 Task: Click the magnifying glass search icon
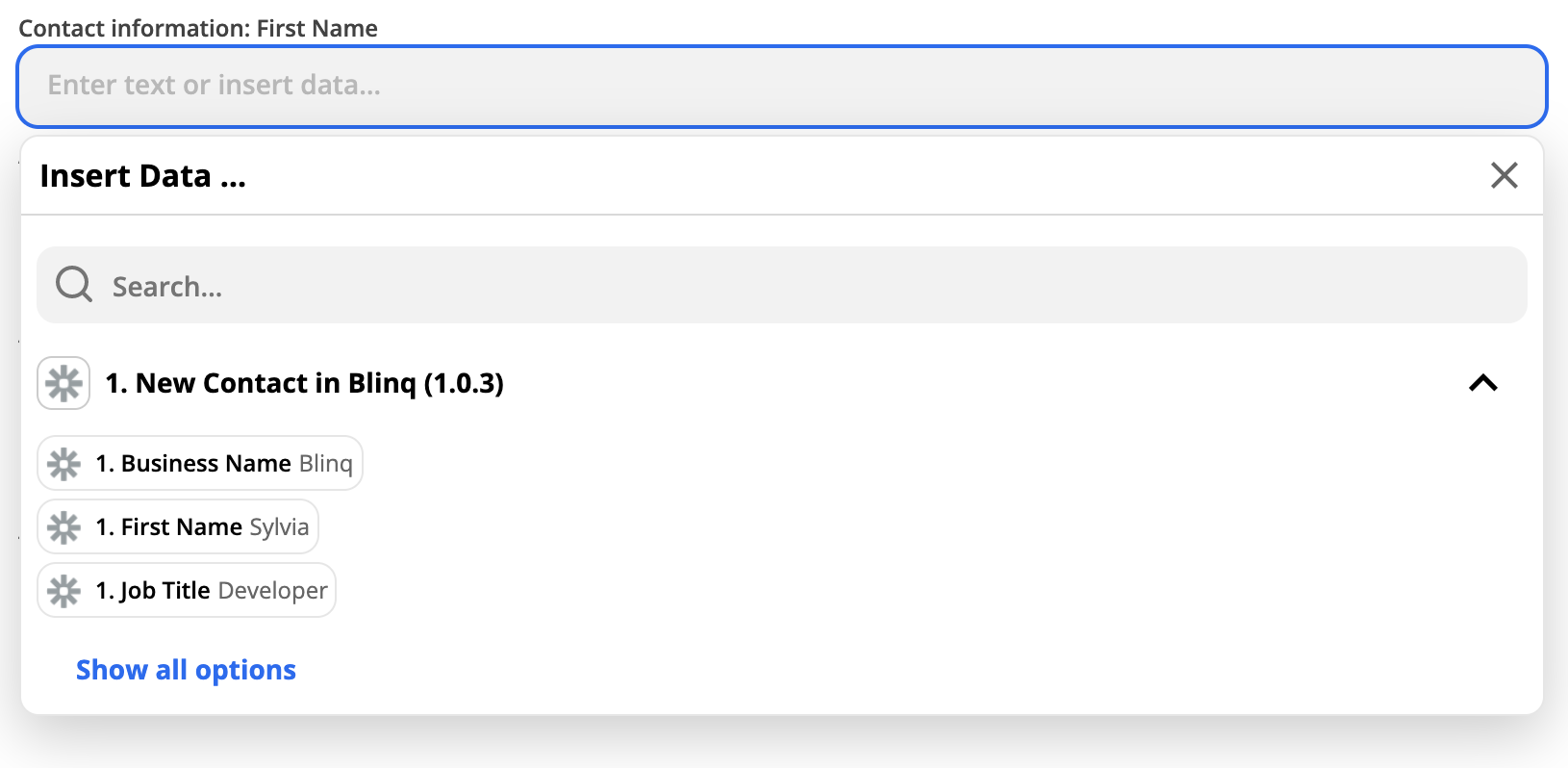[x=74, y=285]
